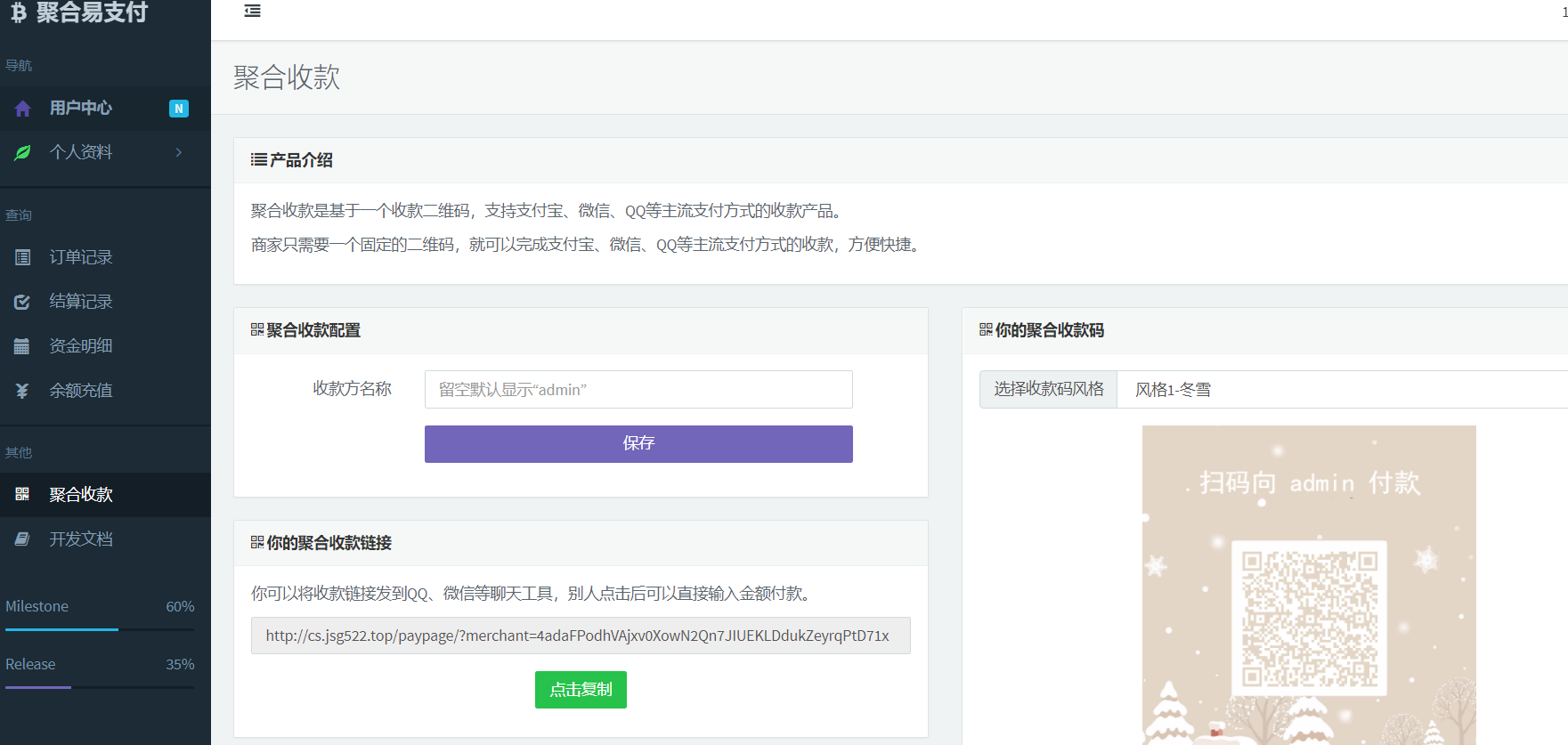Click the sentence starting 聚合收款是基于一个收款二维码
Image resolution: width=1568 pixels, height=745 pixels.
548,211
